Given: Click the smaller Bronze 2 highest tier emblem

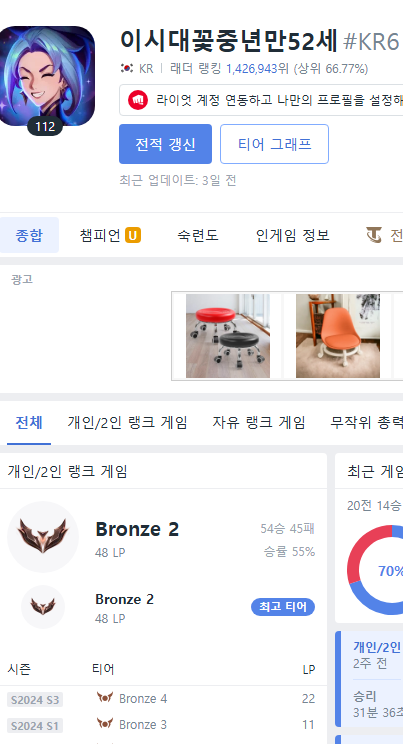Looking at the screenshot, I should pos(43,607).
